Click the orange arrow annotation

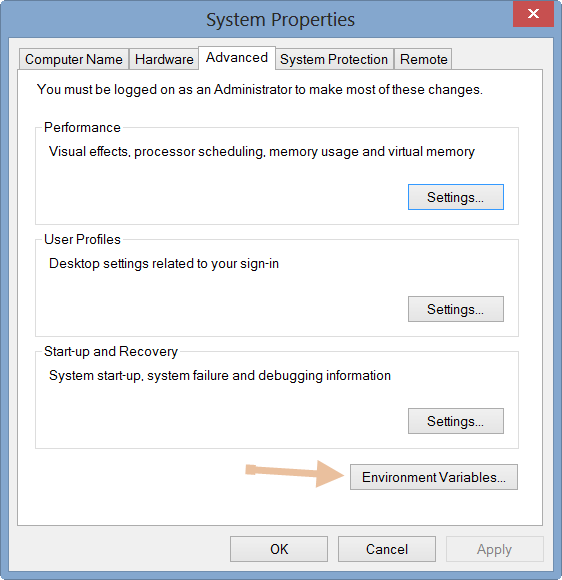[295, 473]
